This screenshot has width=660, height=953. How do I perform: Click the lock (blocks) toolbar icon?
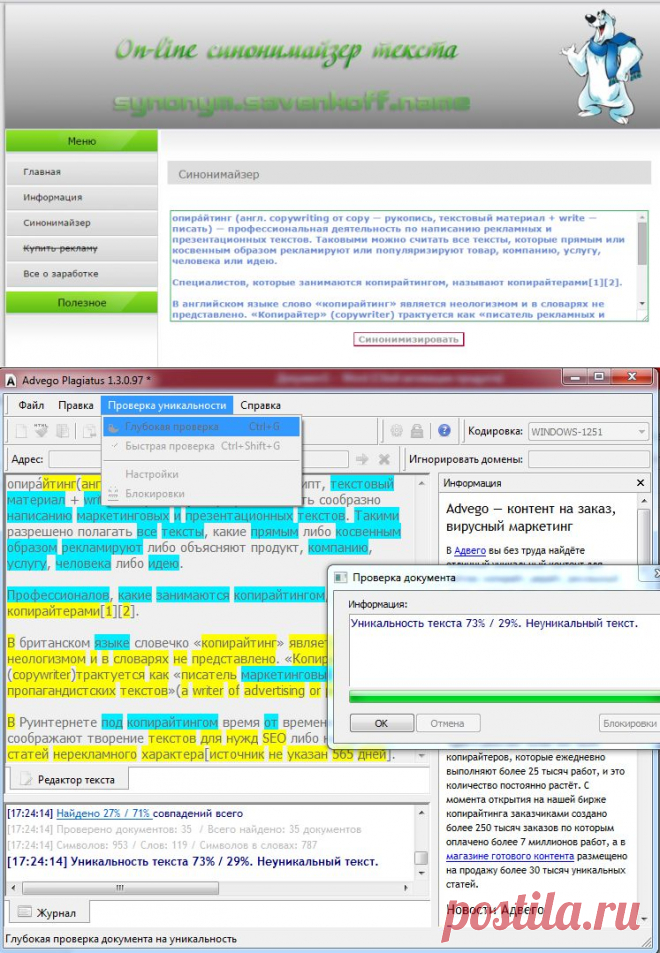[417, 431]
